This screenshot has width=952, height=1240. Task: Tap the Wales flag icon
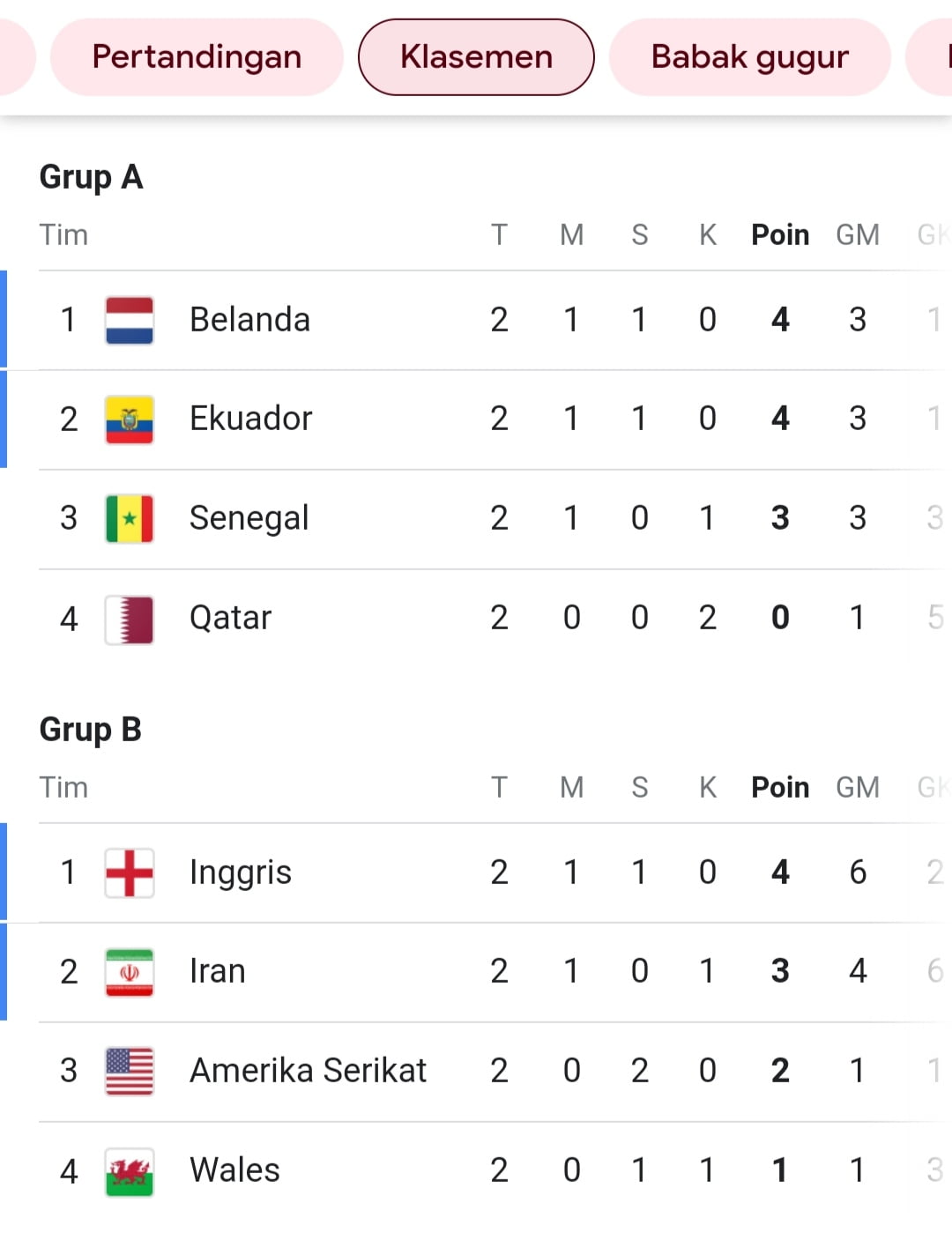(x=130, y=1171)
